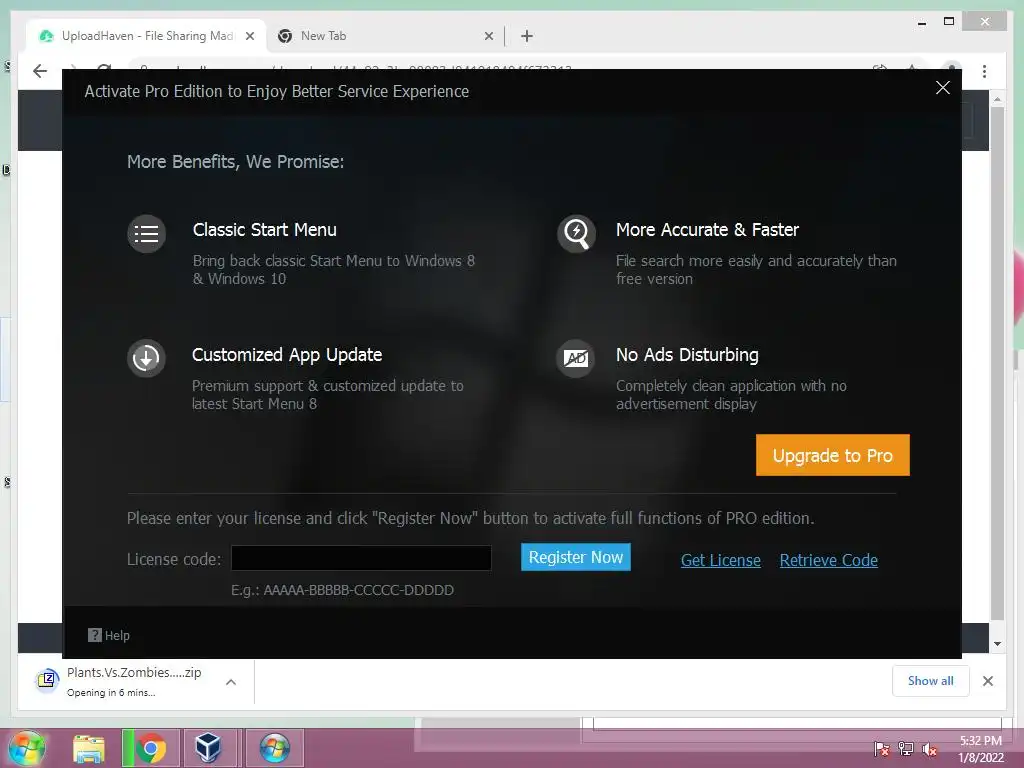
Task: Select the "Customized App Update" heading text
Action: coord(287,355)
